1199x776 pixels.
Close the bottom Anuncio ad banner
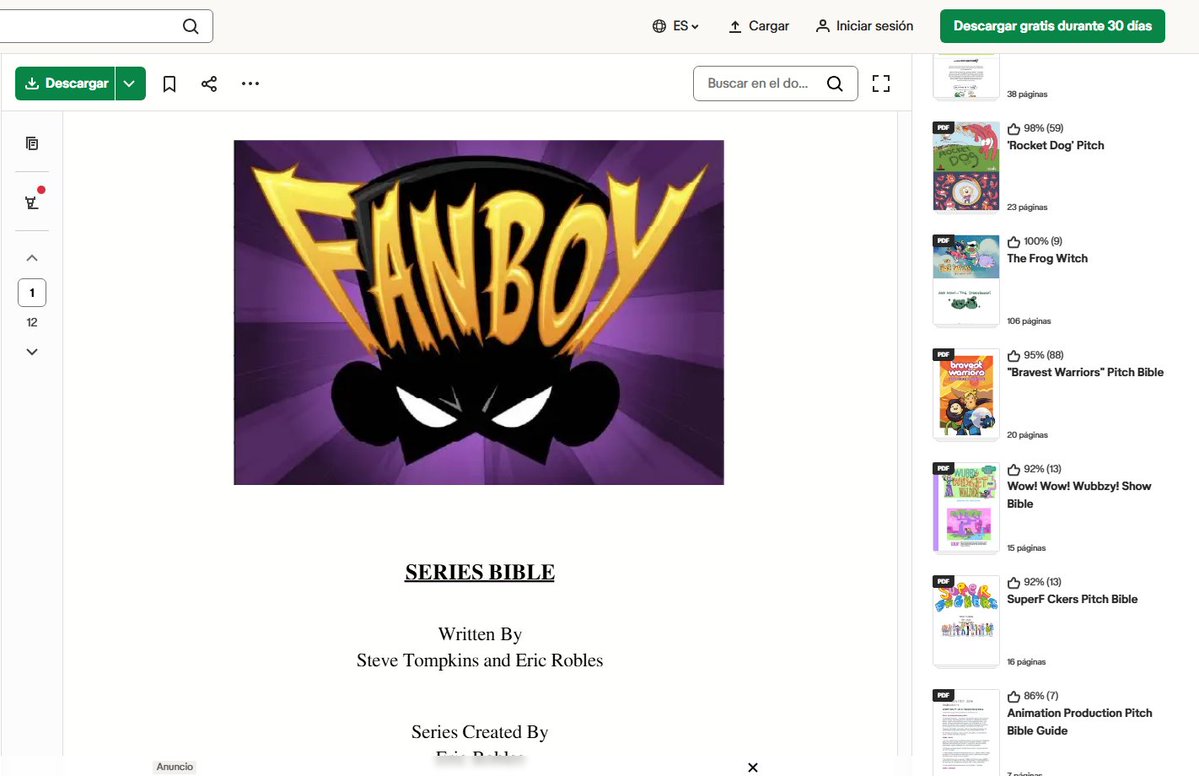point(752,768)
